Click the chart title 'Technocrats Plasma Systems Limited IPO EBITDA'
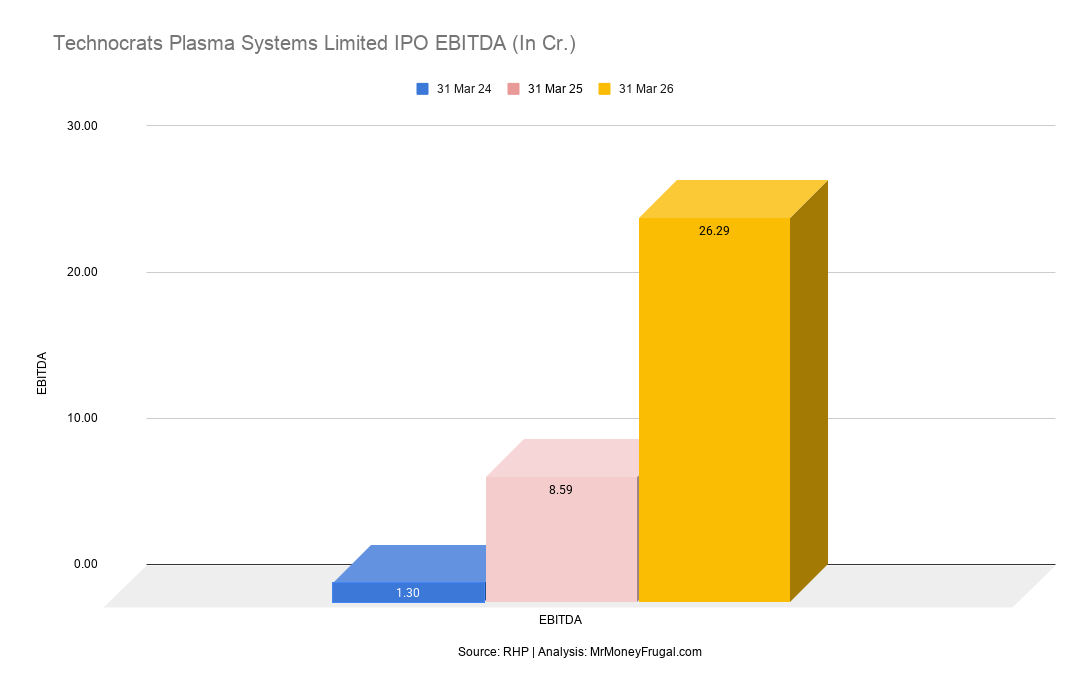The height and width of the screenshot is (694, 1090). (314, 43)
